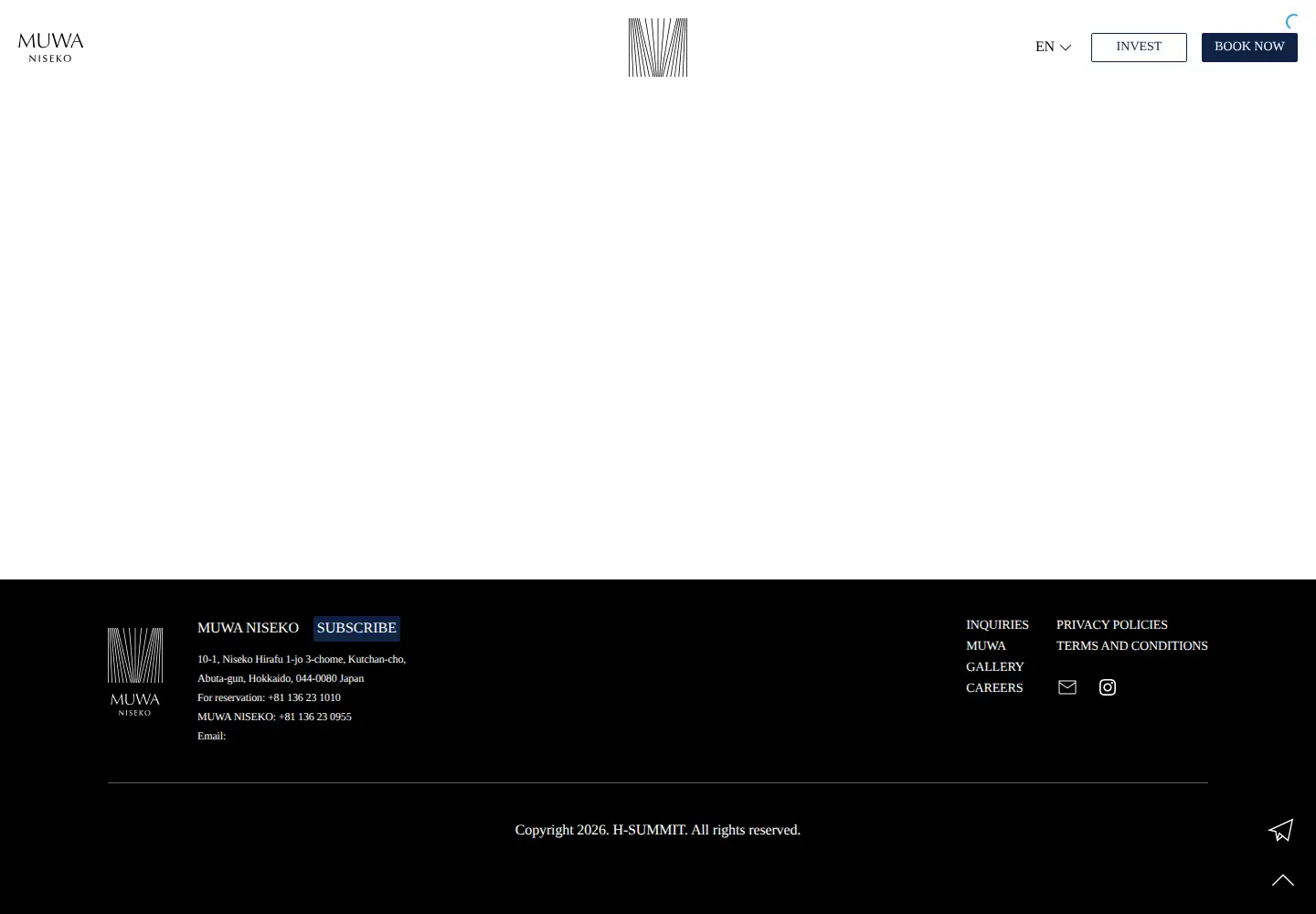Click the "Abuta-gun, Hokkaido, 044-0080 Japan" text
The height and width of the screenshot is (914, 1316).
281,678
